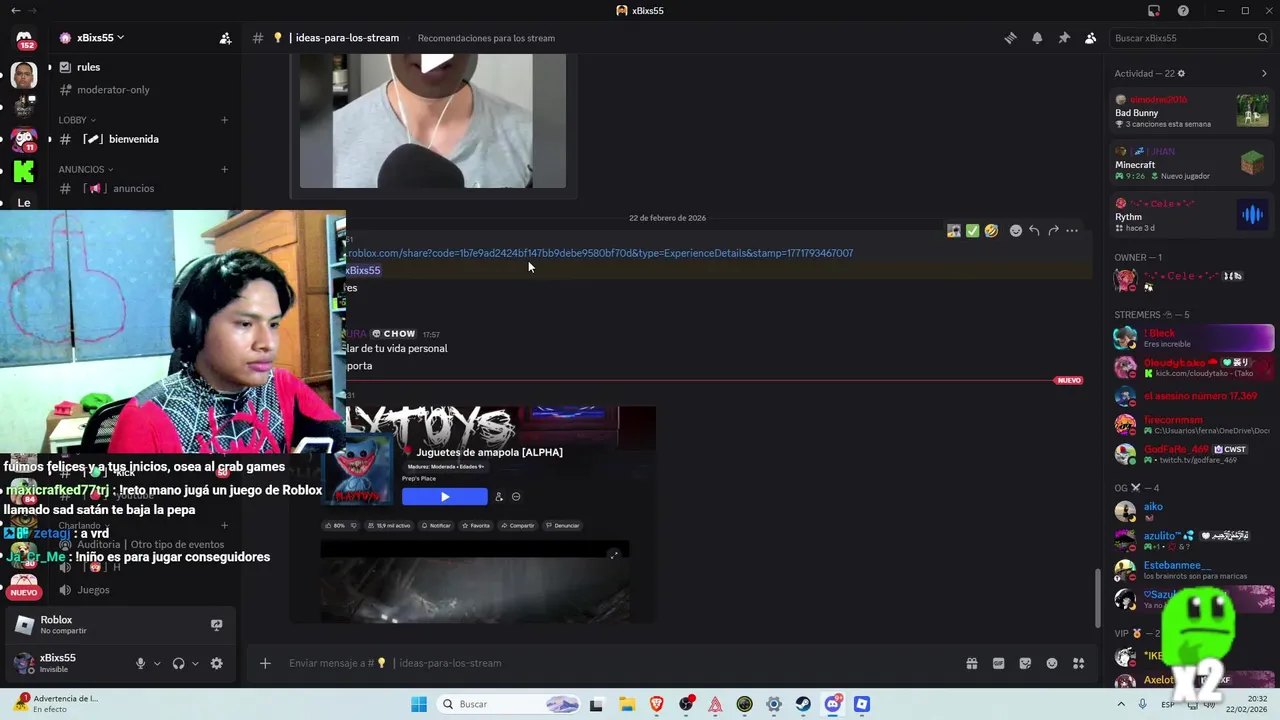
Task: Show pinned messages pin icon
Action: coord(1064,38)
